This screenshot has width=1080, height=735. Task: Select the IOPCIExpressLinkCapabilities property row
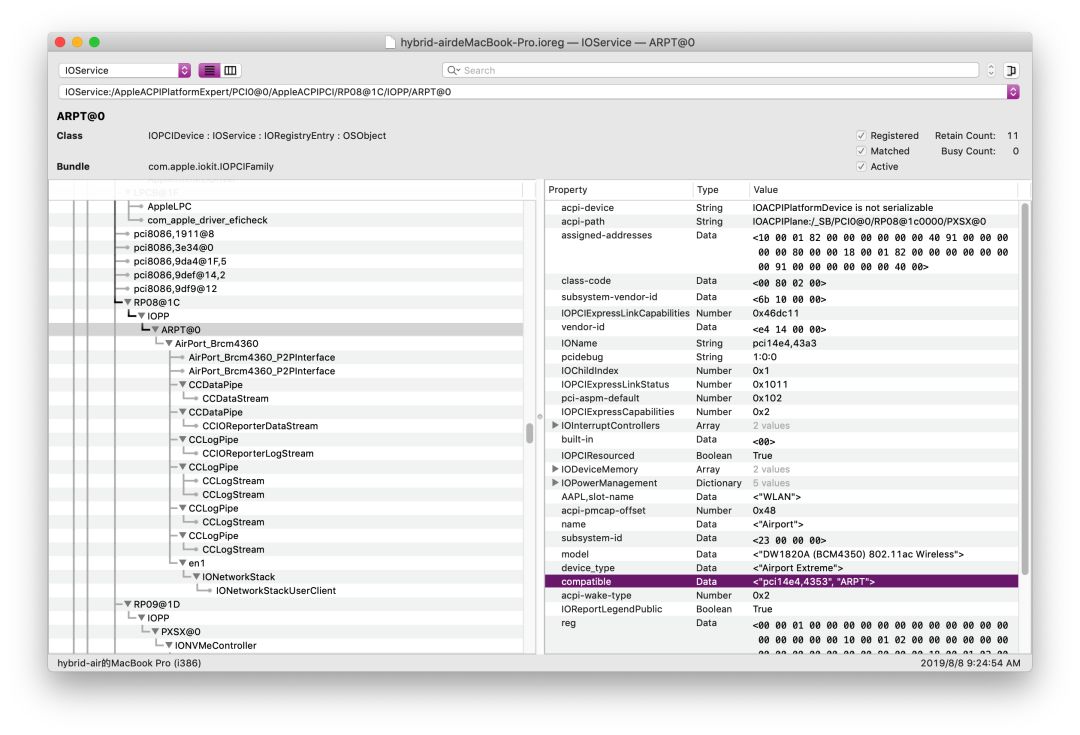pyautogui.click(x=782, y=313)
